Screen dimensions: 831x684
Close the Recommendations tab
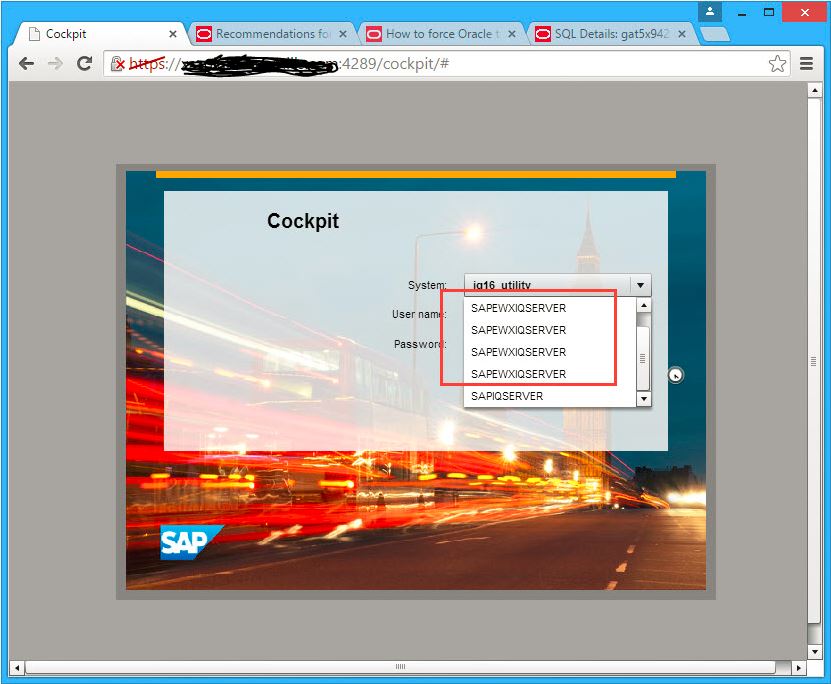click(343, 34)
